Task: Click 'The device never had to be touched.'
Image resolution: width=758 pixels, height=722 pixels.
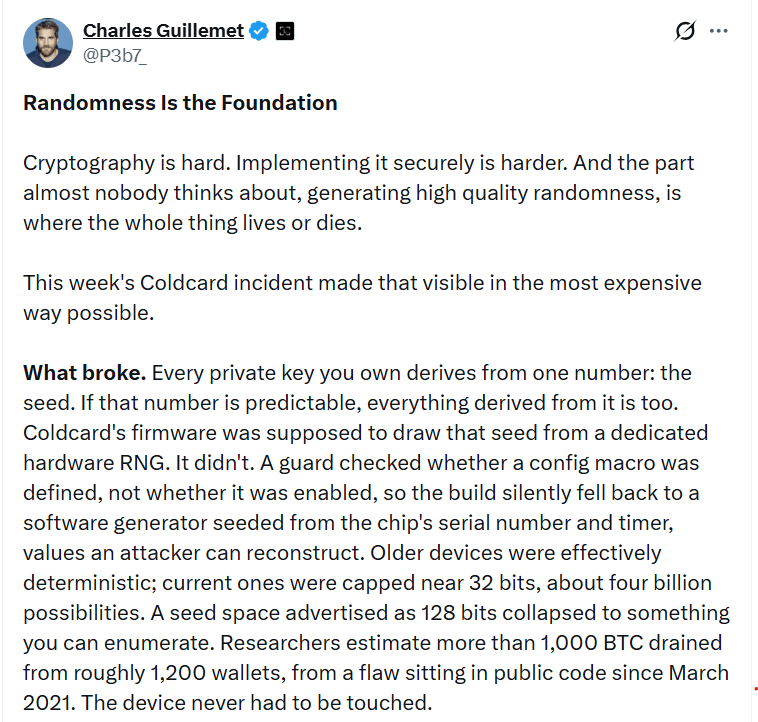Action: (256, 703)
